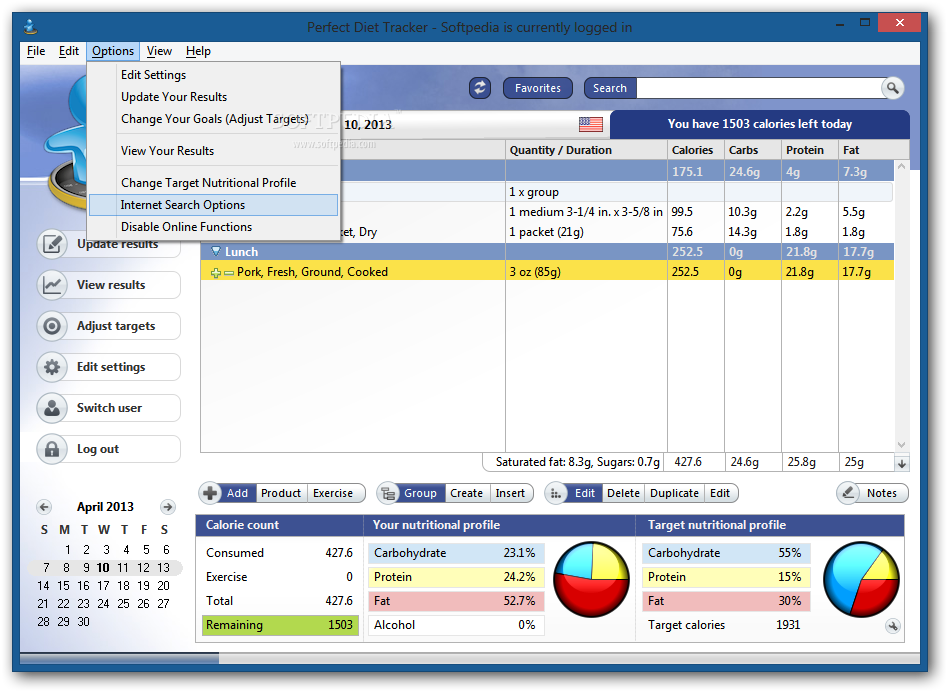Click the down arrow beside totals row
This screenshot has width=948, height=692.
tap(901, 464)
